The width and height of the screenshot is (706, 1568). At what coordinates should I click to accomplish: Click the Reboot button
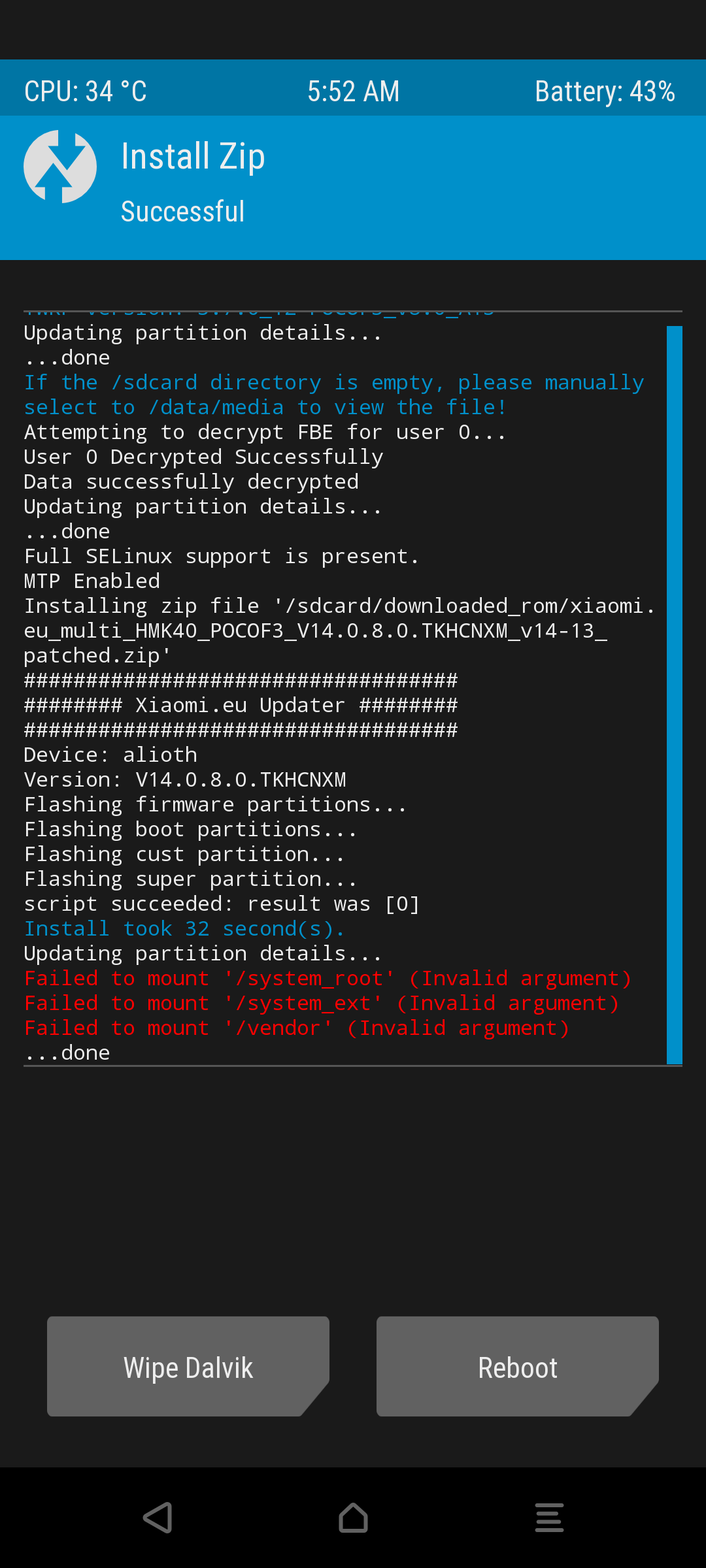click(x=518, y=1367)
